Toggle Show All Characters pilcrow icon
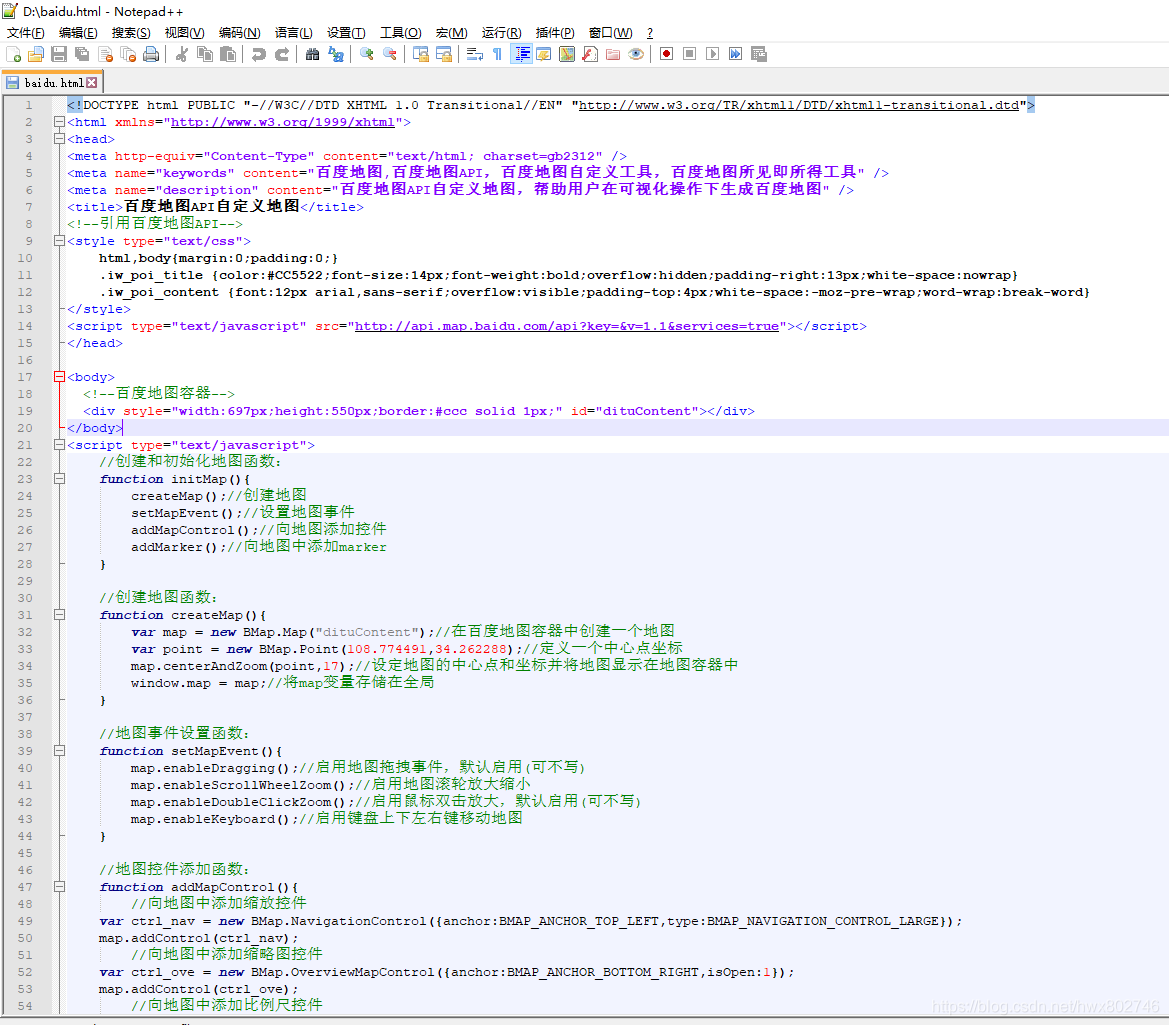 497,54
